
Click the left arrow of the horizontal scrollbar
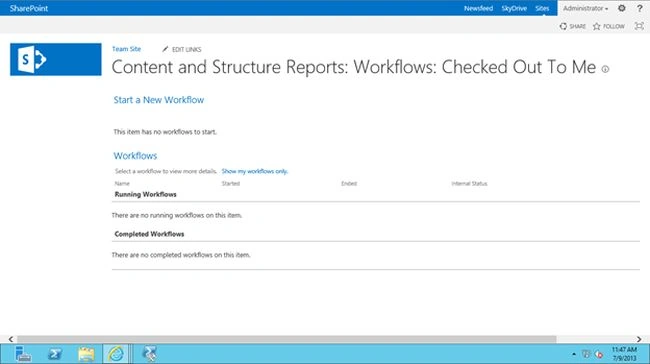coord(11,339)
